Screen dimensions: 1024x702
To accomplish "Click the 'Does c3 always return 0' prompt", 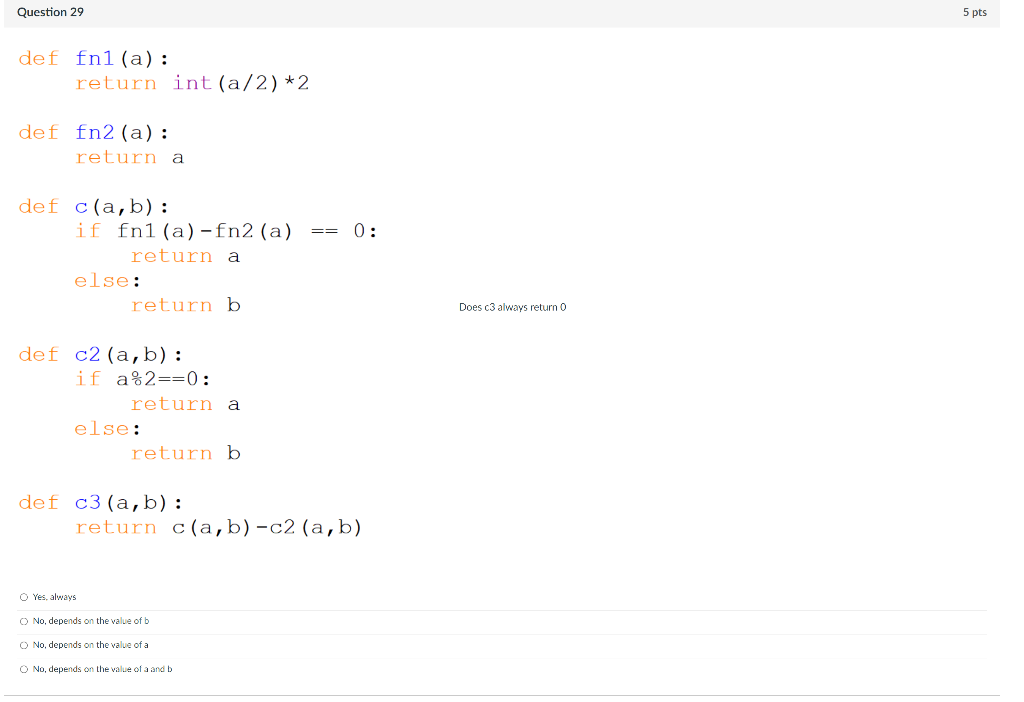I will coord(513,307).
